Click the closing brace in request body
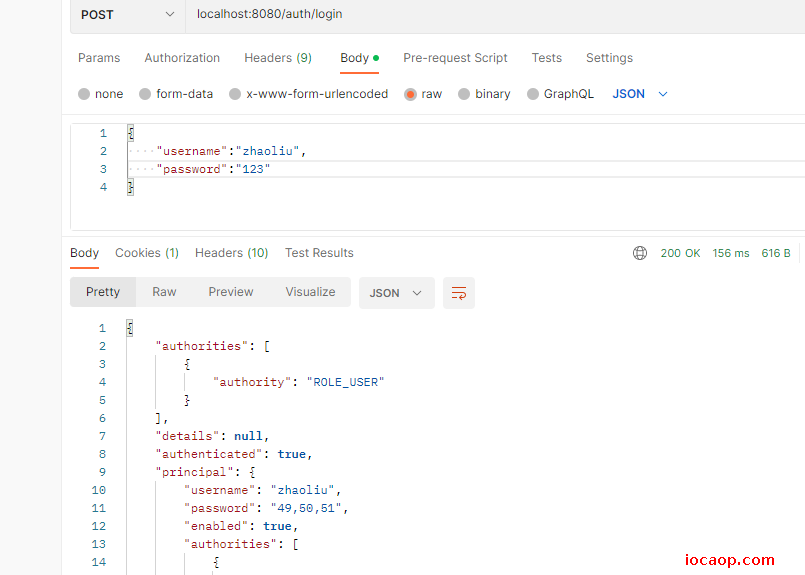The width and height of the screenshot is (805, 575). tap(130, 187)
